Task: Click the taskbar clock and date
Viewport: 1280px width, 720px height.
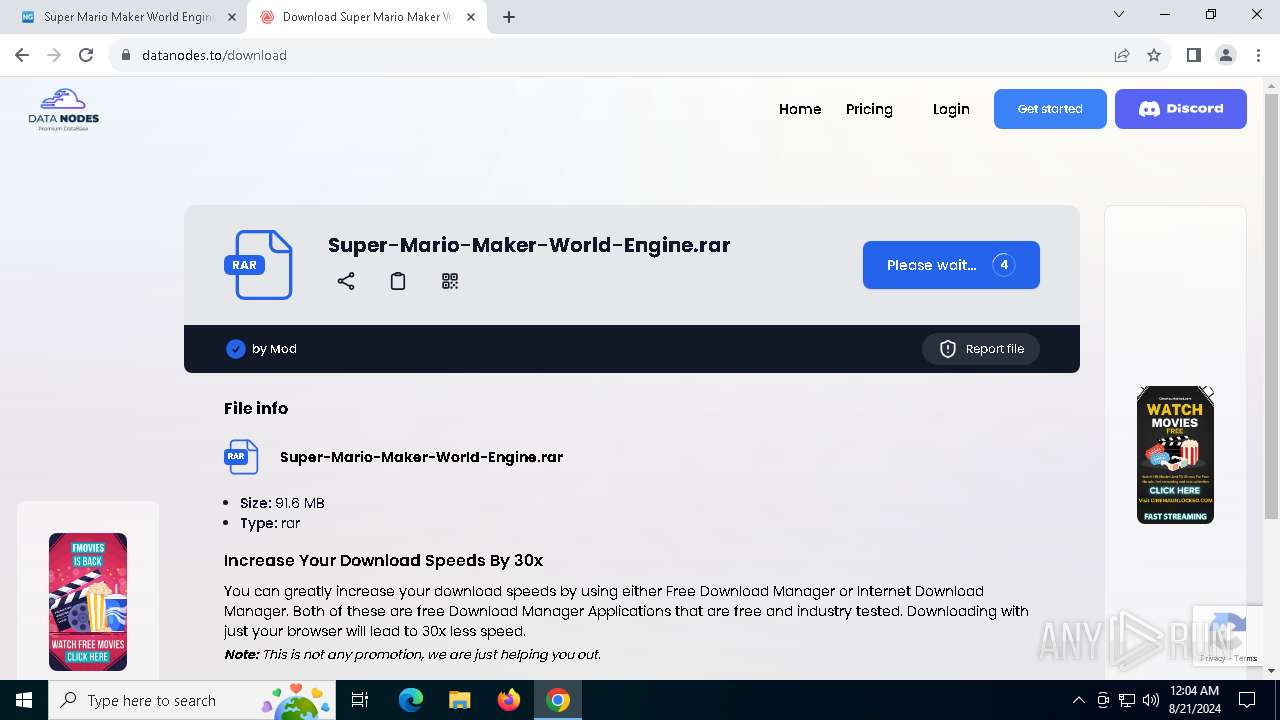Action: tap(1194, 700)
